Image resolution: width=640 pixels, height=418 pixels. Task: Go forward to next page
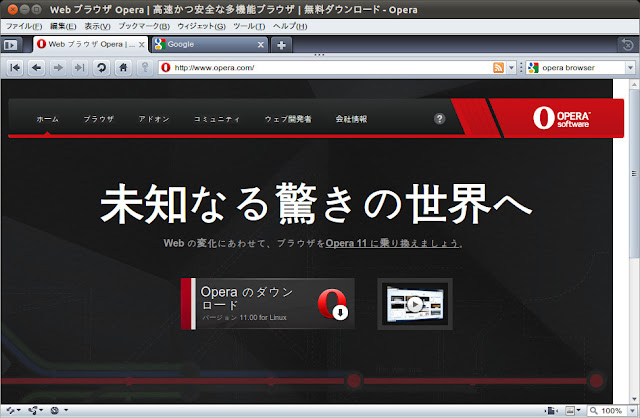click(58, 67)
